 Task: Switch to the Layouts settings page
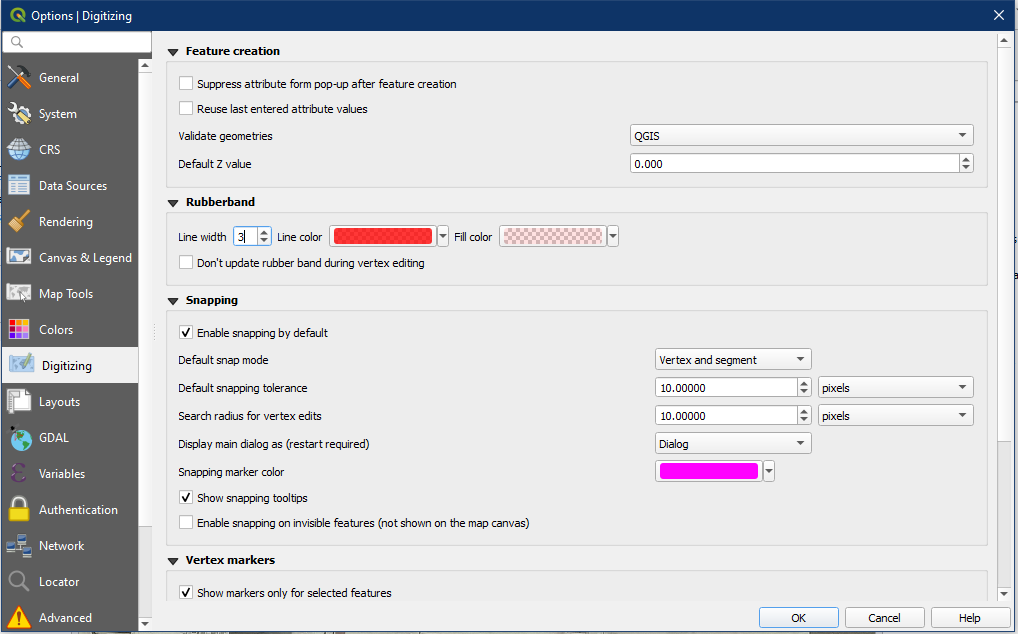[59, 402]
